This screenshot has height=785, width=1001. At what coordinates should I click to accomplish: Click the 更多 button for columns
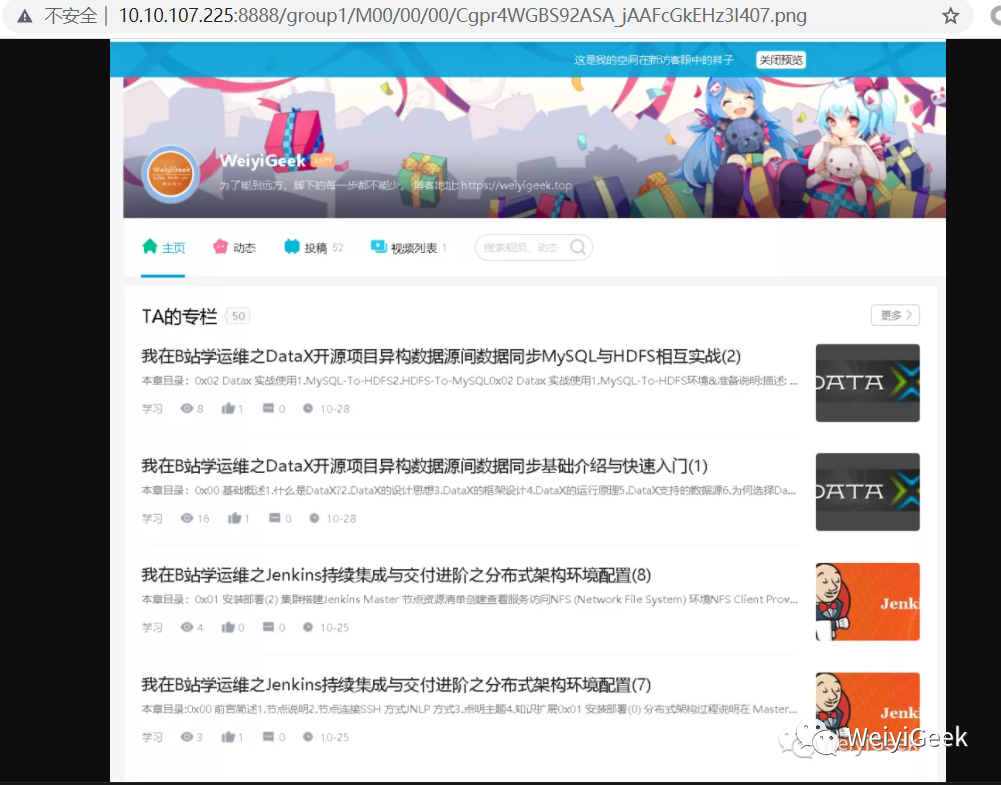895,315
